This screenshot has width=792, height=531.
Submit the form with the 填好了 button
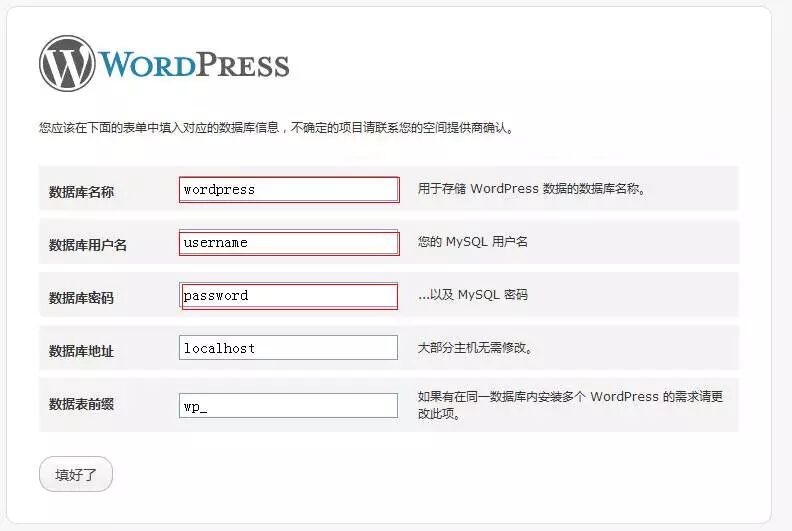pos(76,474)
